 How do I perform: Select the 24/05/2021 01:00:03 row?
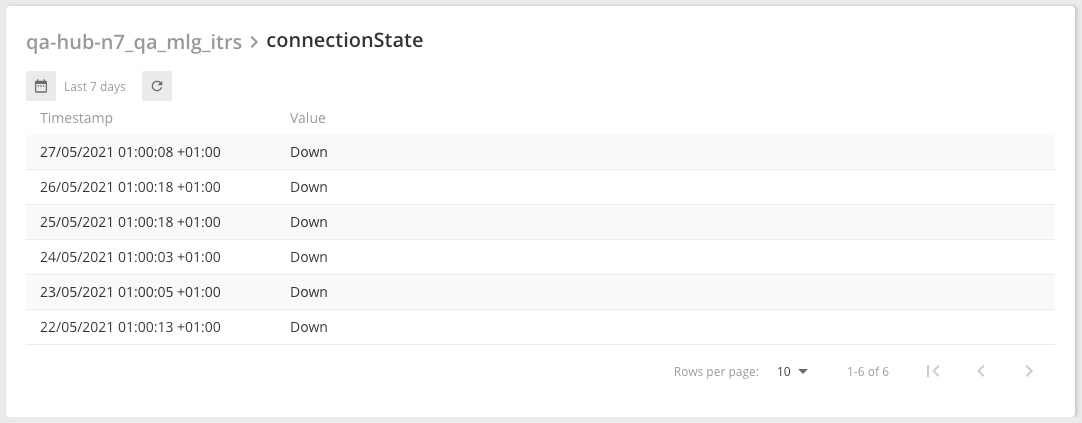click(x=540, y=257)
